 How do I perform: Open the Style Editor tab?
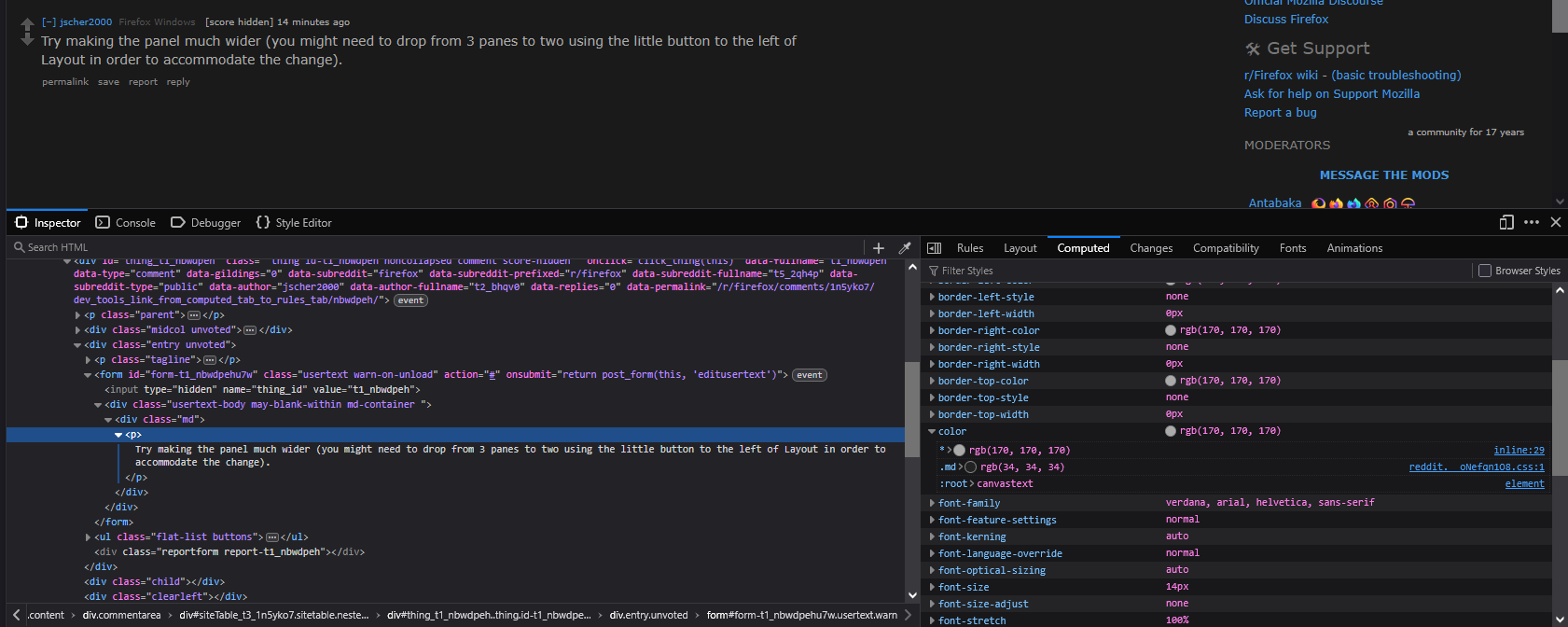294,223
